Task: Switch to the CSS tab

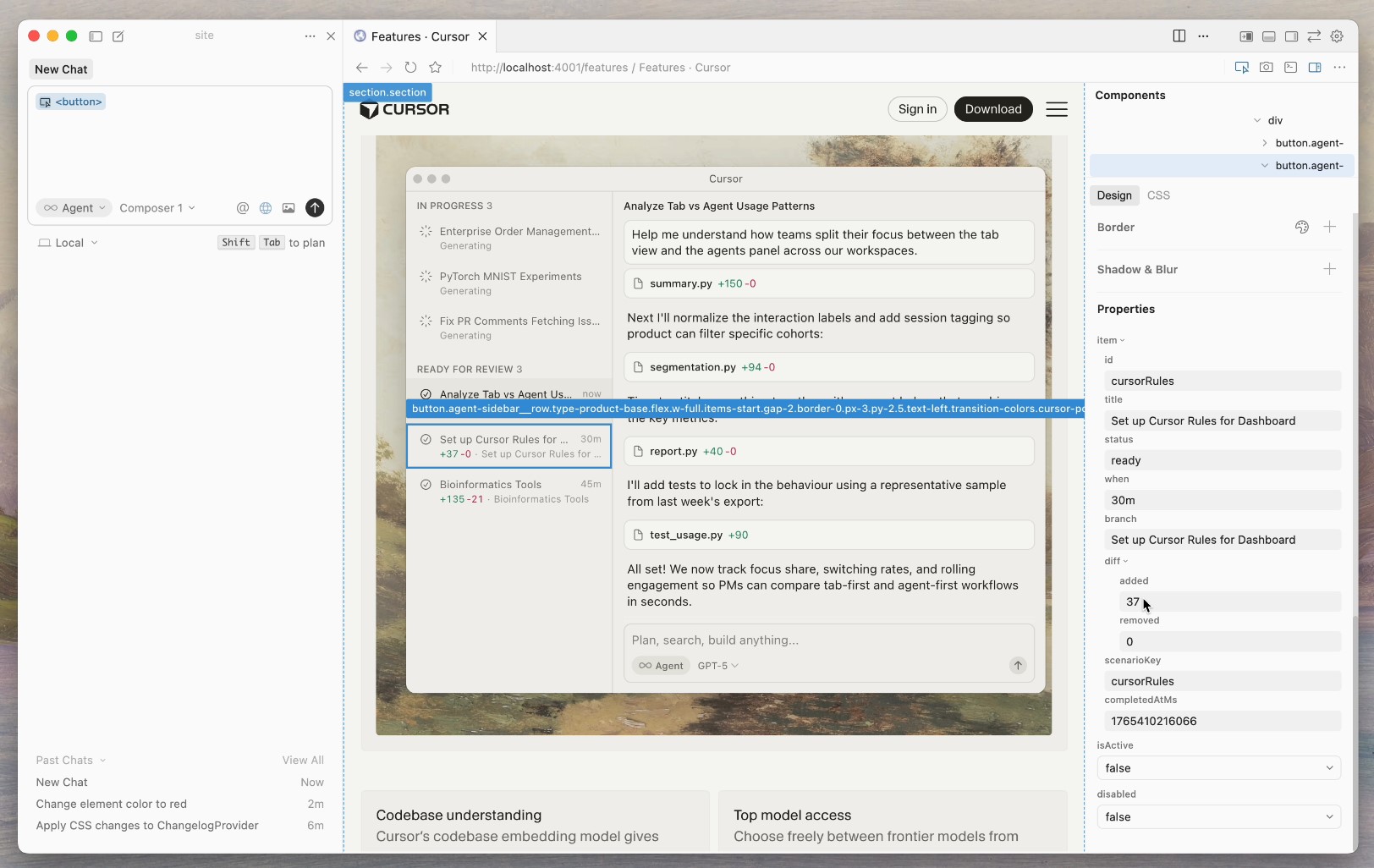Action: coord(1158,195)
